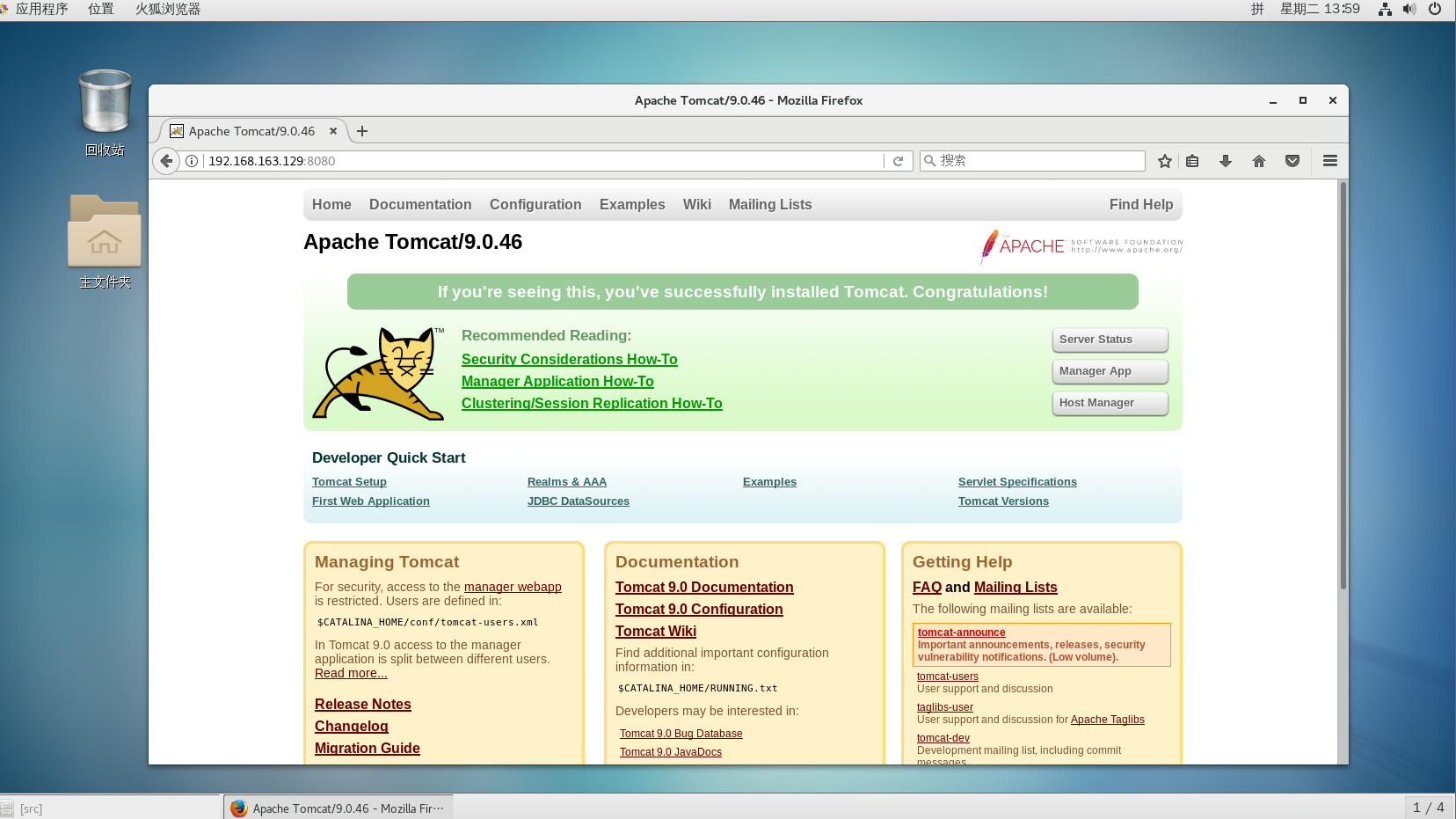Open the tomcat-users mailing list link
1456x819 pixels.
(x=948, y=676)
